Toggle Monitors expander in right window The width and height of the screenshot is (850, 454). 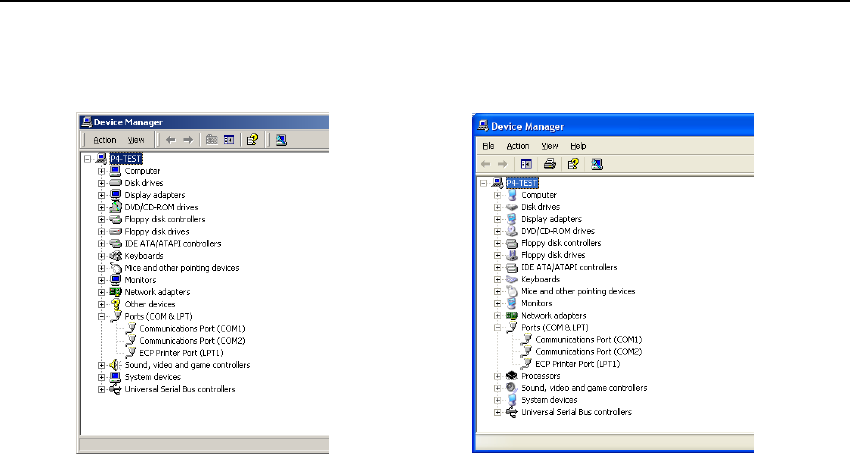498,304
